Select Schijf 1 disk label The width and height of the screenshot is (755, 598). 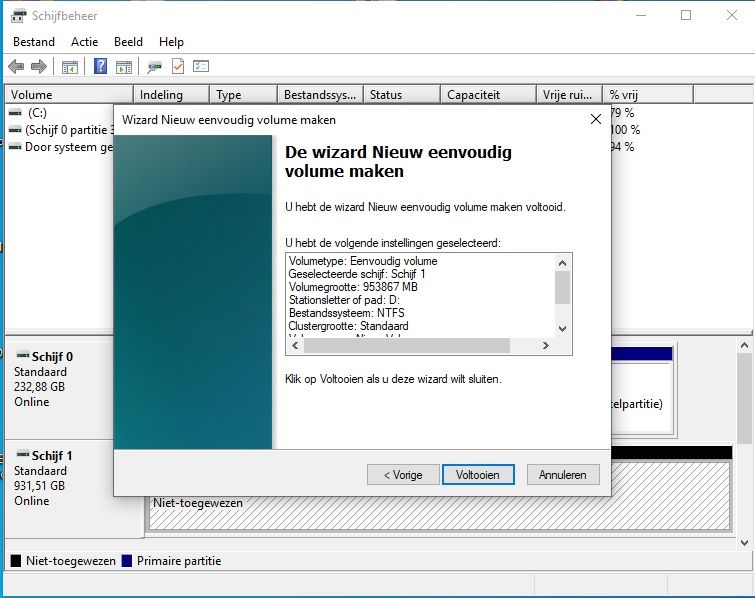52,456
